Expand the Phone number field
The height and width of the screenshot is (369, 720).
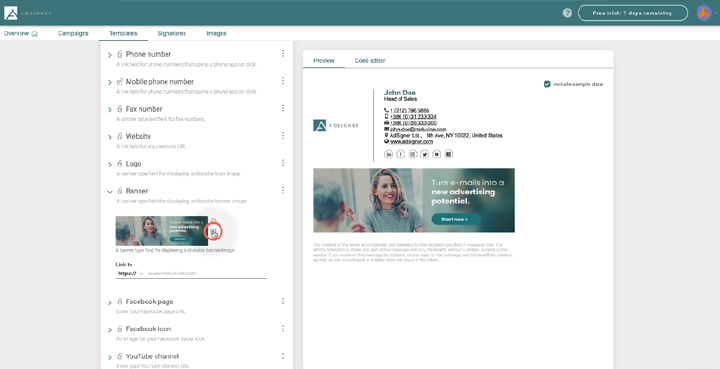110,55
